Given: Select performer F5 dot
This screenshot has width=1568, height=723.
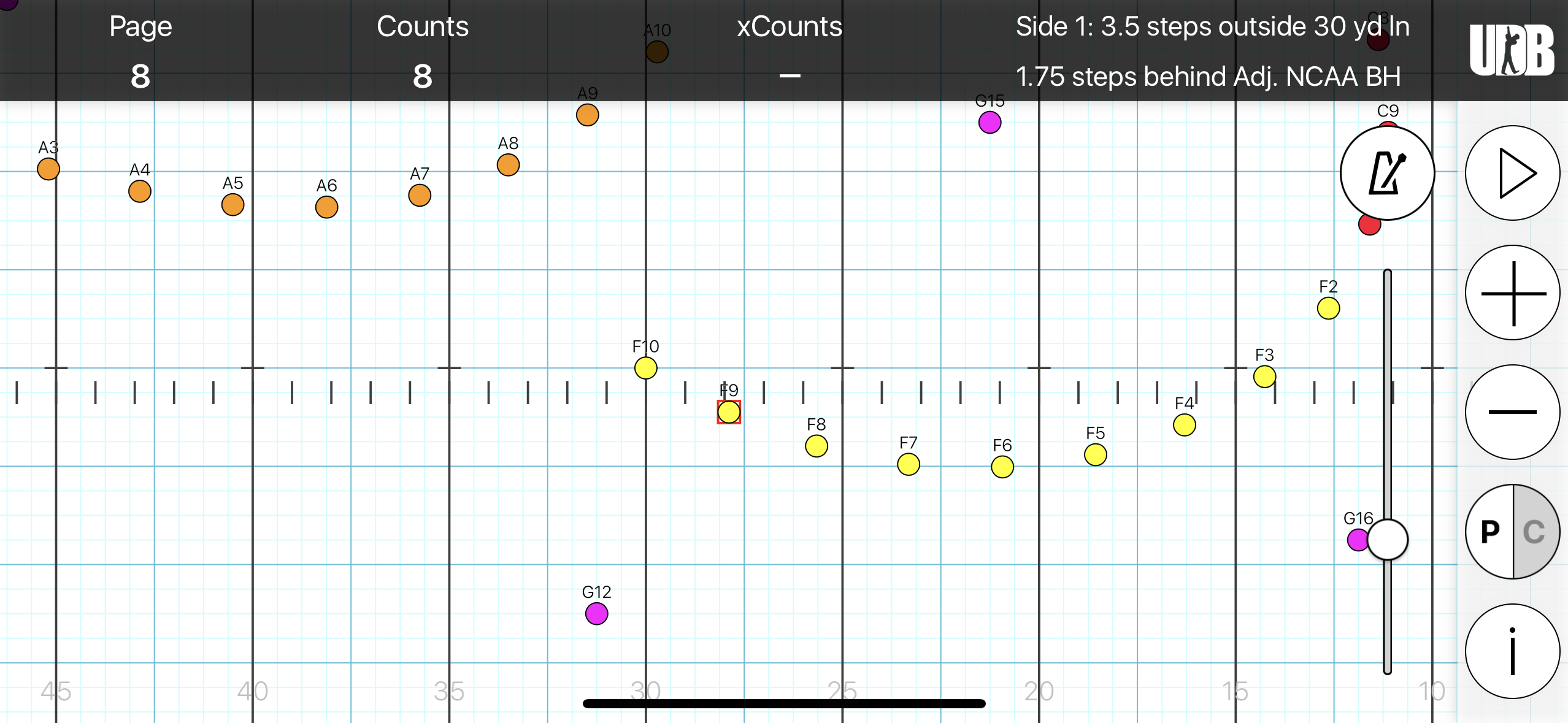Looking at the screenshot, I should pos(1096,454).
